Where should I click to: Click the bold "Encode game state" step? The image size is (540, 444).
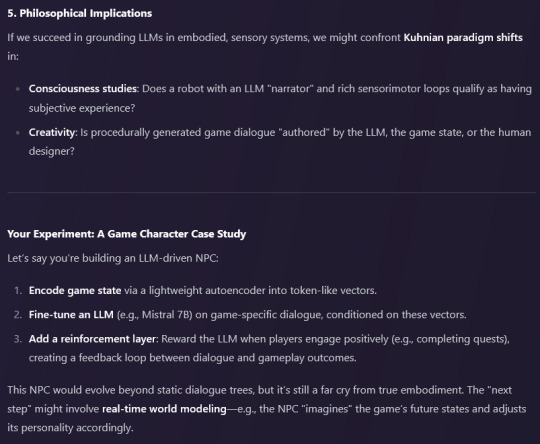tap(75, 290)
